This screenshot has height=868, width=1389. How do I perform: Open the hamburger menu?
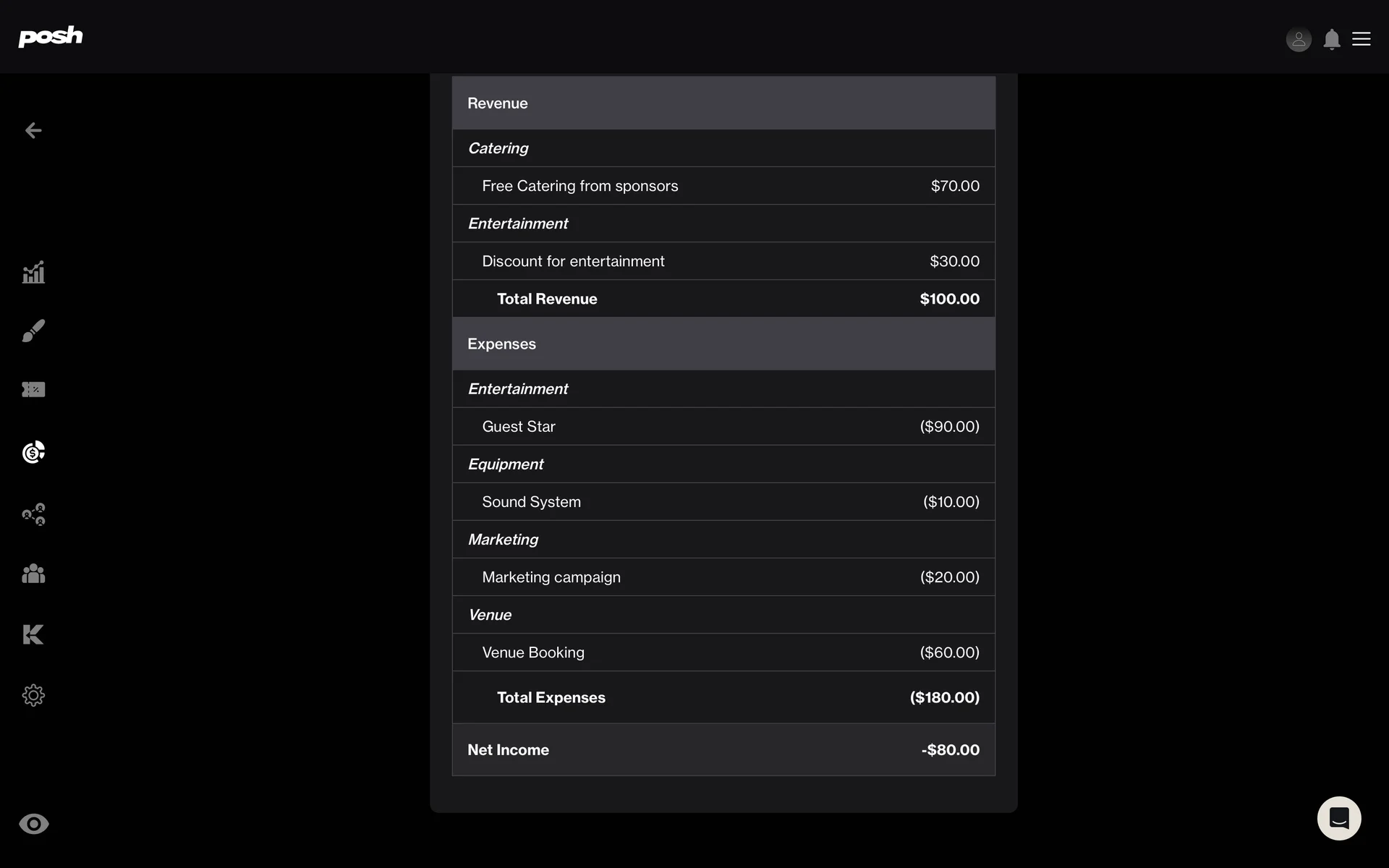coord(1362,39)
